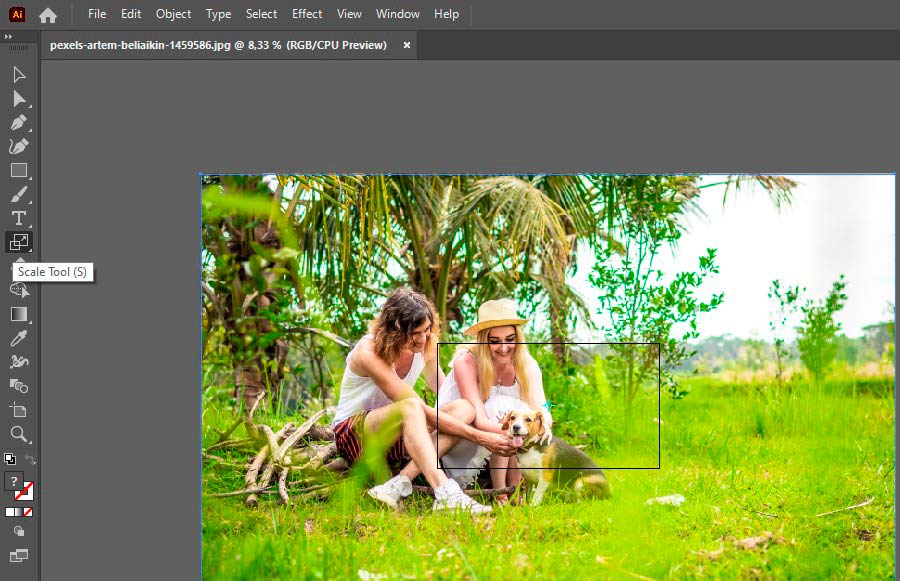Select the Rectangle tool
Image resolution: width=900 pixels, height=581 pixels.
[19, 171]
